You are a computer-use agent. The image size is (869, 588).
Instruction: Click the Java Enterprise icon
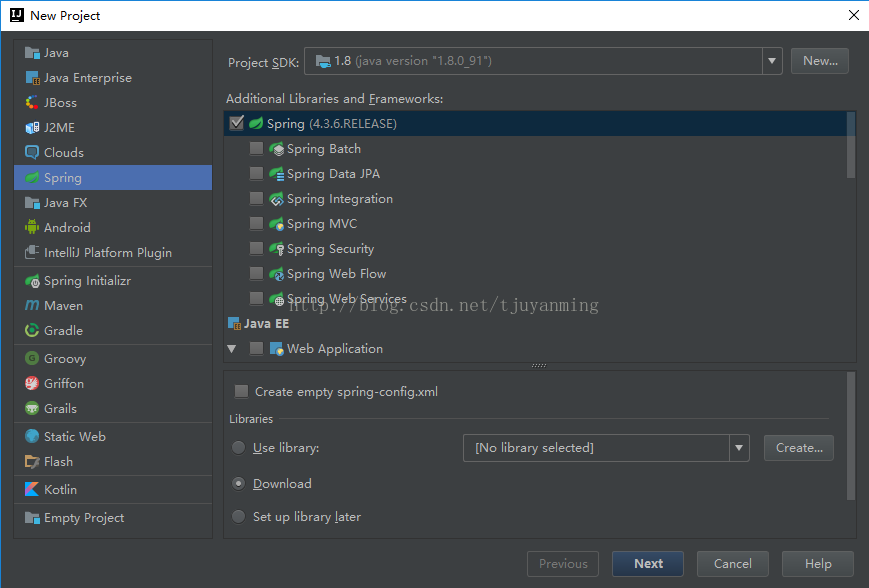tap(32, 78)
